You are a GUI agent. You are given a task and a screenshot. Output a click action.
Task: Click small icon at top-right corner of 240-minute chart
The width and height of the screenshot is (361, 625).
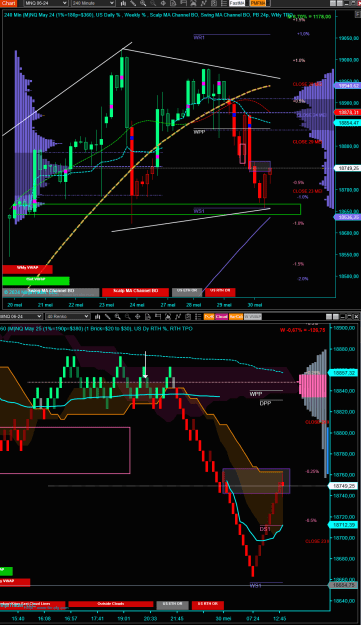point(357,14)
